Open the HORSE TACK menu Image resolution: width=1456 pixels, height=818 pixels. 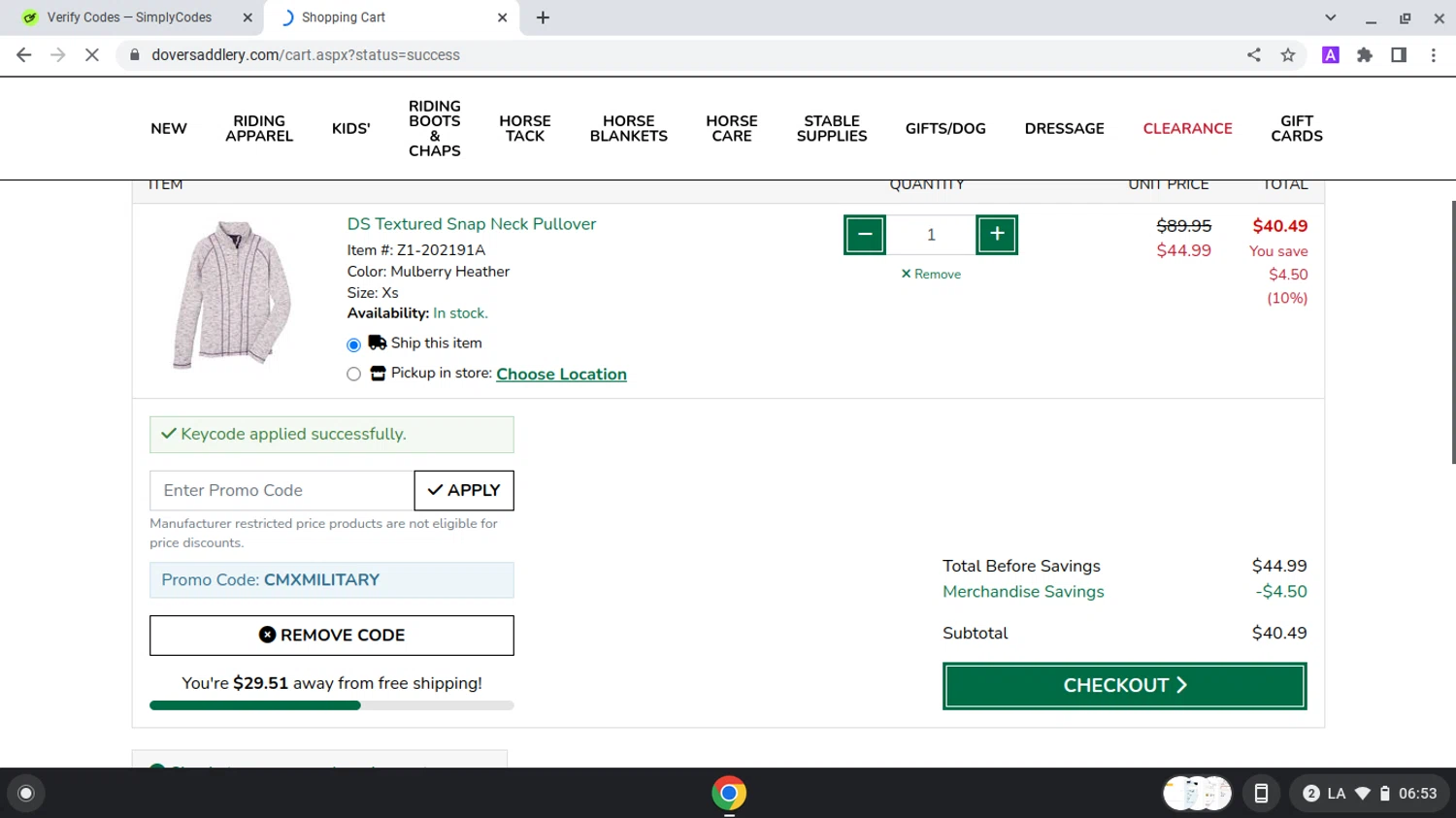(525, 129)
